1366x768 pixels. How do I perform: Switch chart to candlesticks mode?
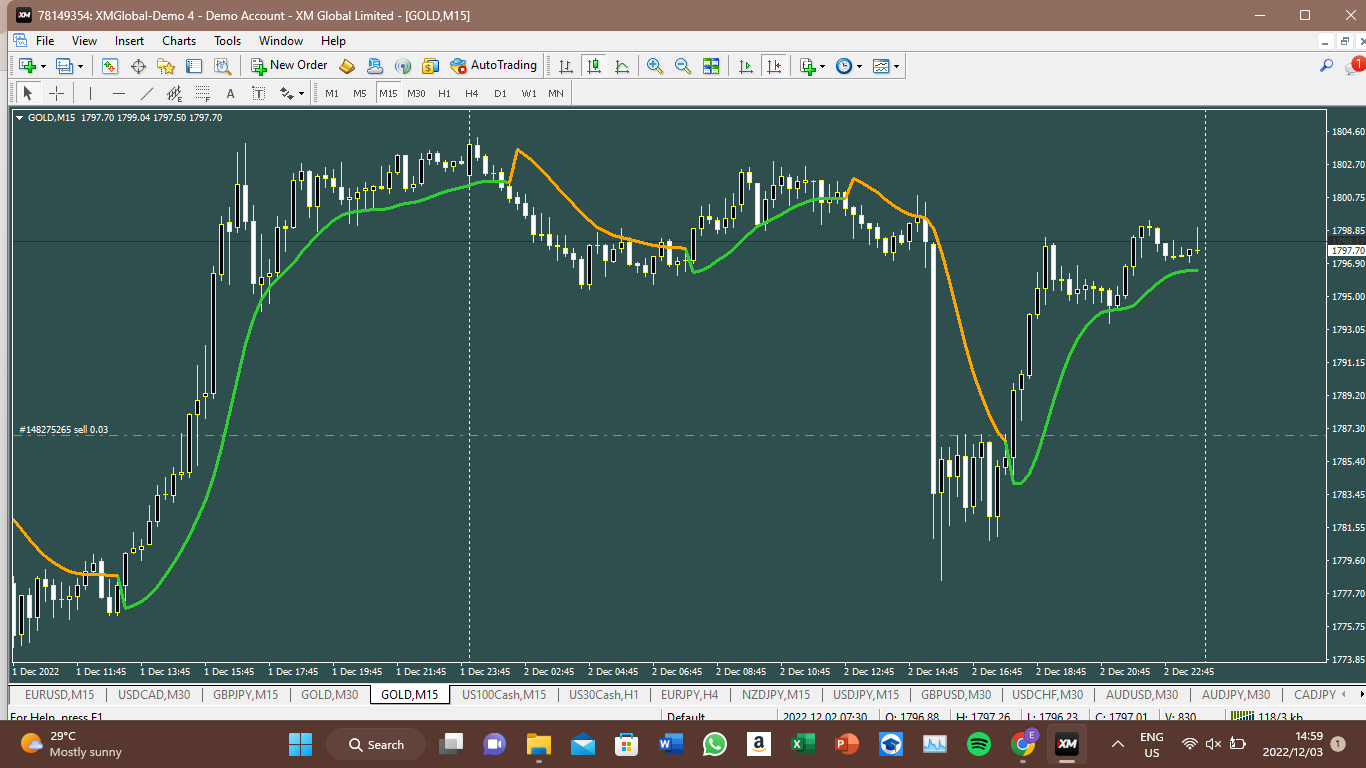(594, 66)
